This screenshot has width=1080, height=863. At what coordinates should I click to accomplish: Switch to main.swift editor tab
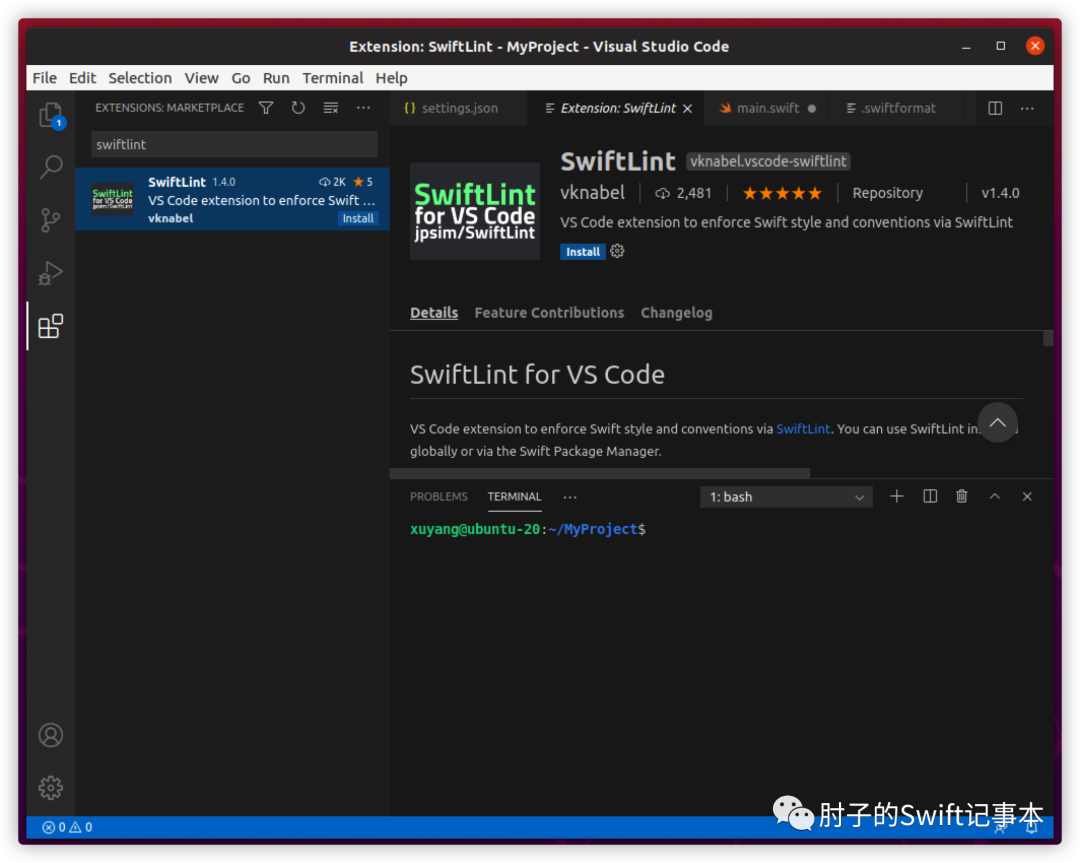pos(767,108)
